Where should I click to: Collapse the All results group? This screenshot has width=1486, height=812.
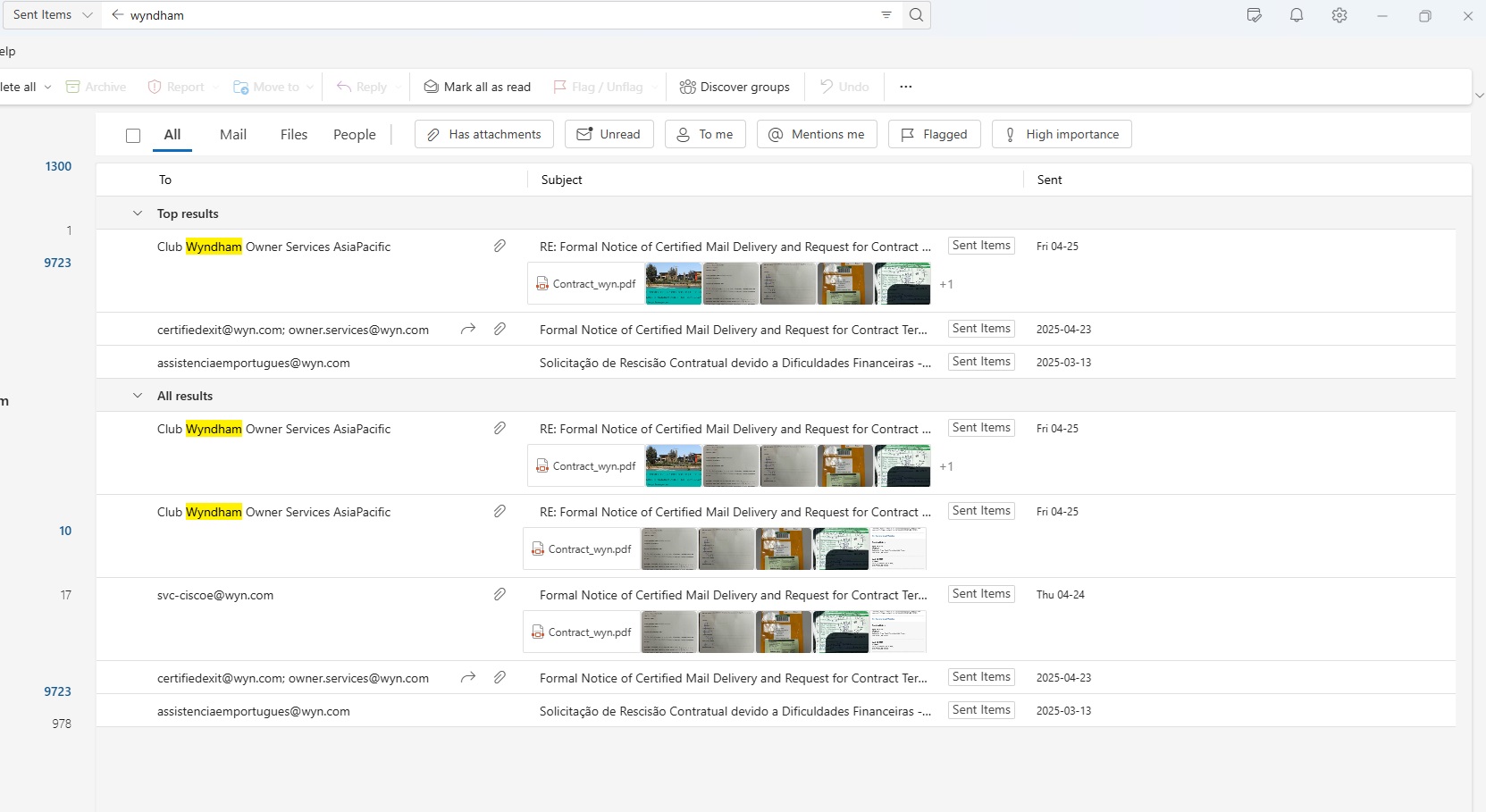pyautogui.click(x=138, y=396)
